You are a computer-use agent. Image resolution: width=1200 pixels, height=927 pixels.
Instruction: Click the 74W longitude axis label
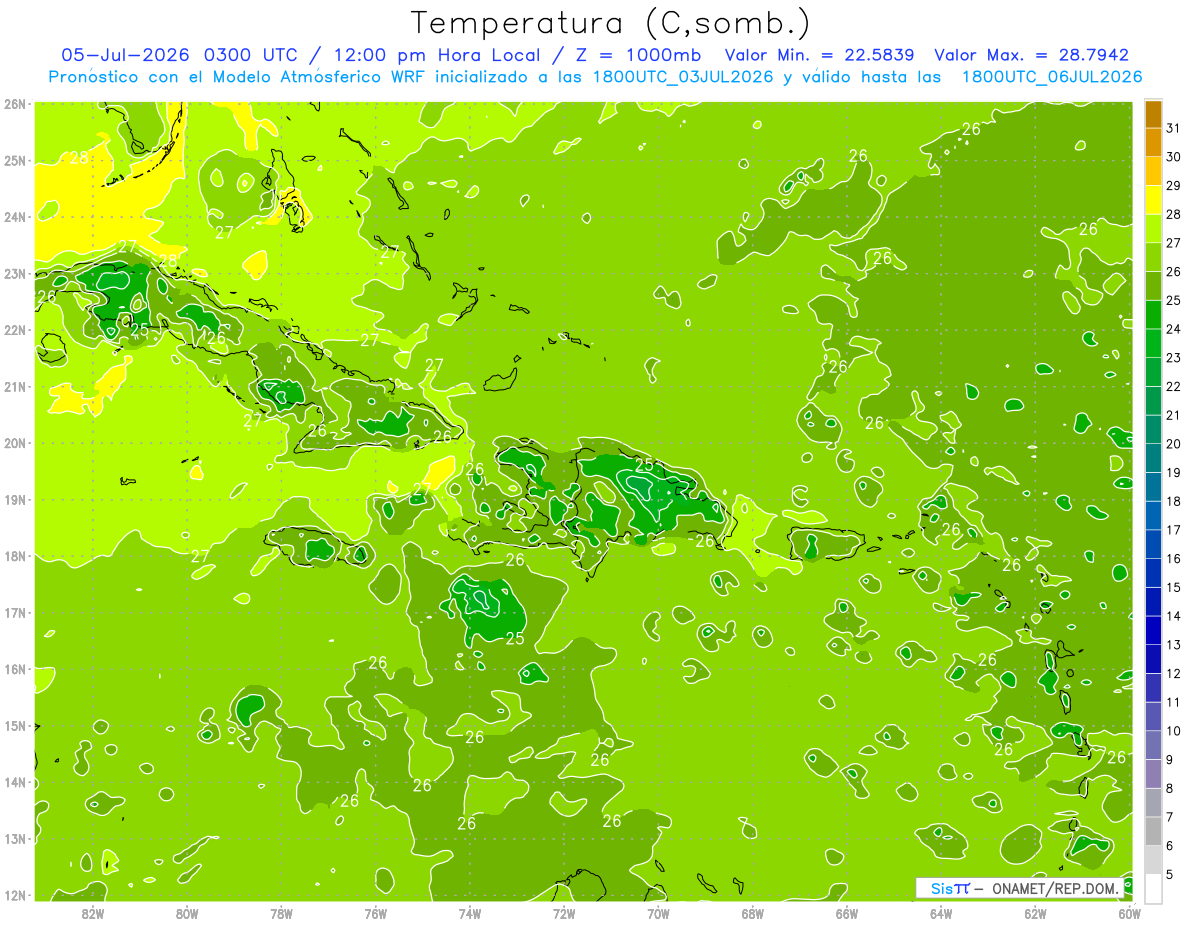470,913
